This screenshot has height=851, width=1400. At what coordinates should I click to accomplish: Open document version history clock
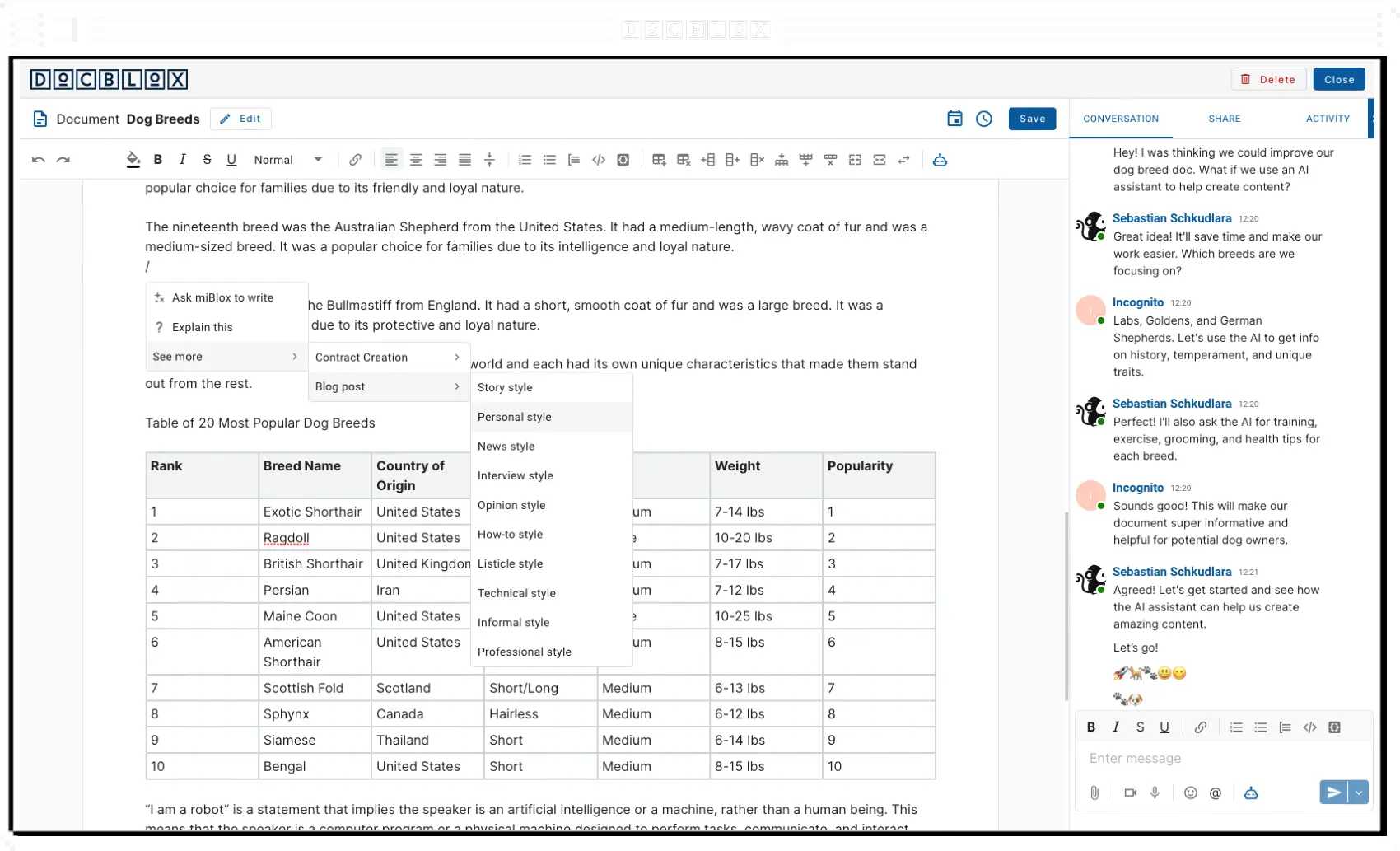click(984, 119)
